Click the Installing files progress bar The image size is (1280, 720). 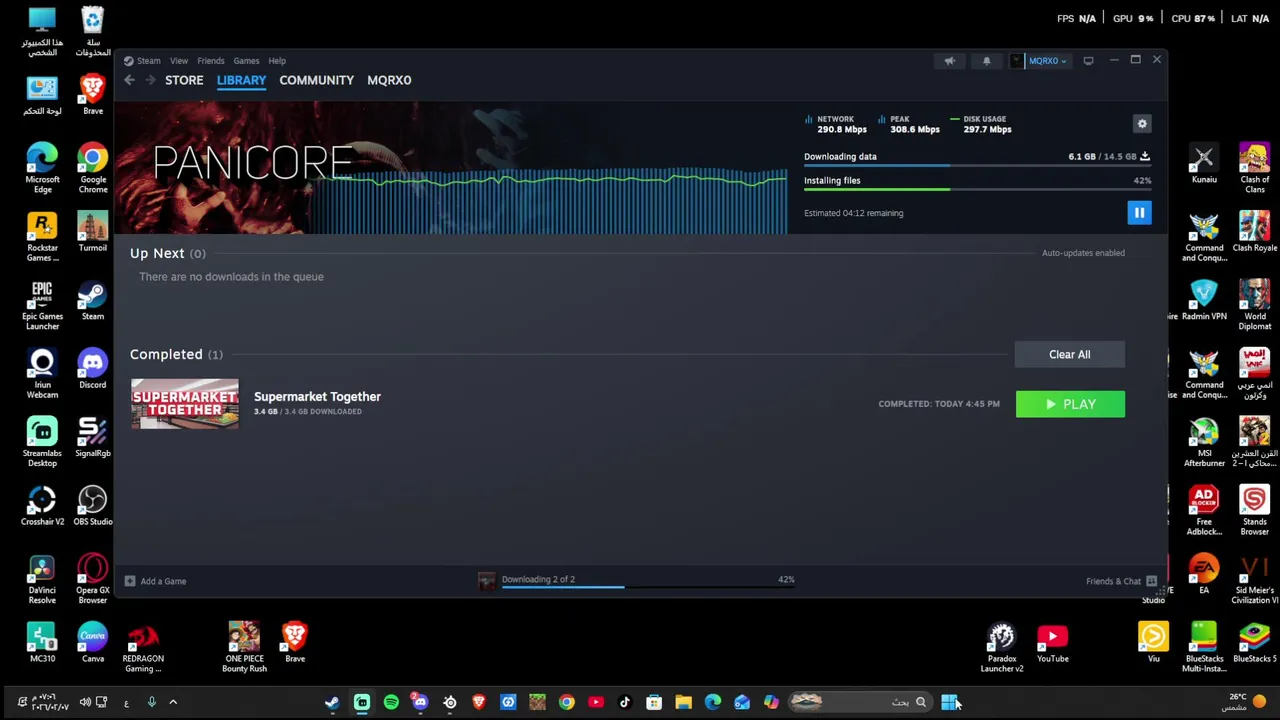click(977, 190)
